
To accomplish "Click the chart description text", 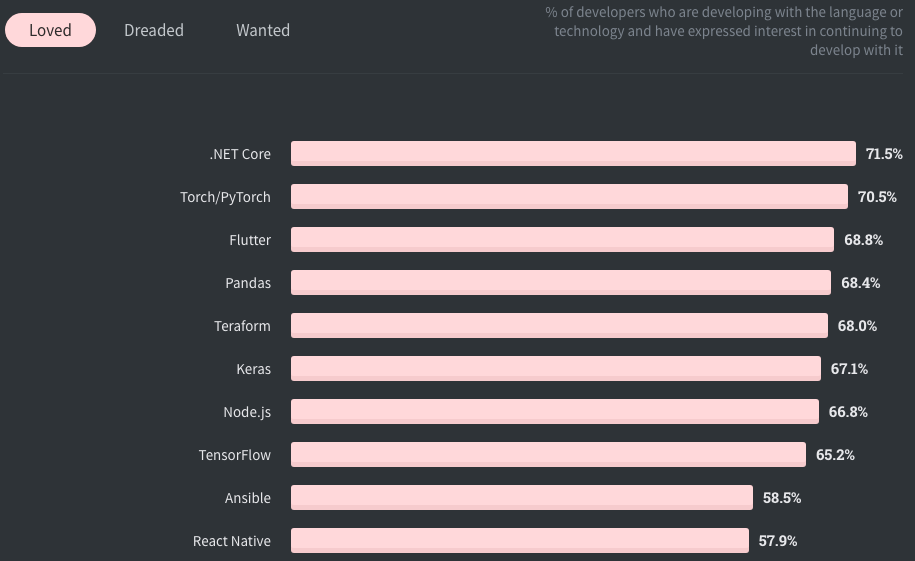I will (x=724, y=31).
